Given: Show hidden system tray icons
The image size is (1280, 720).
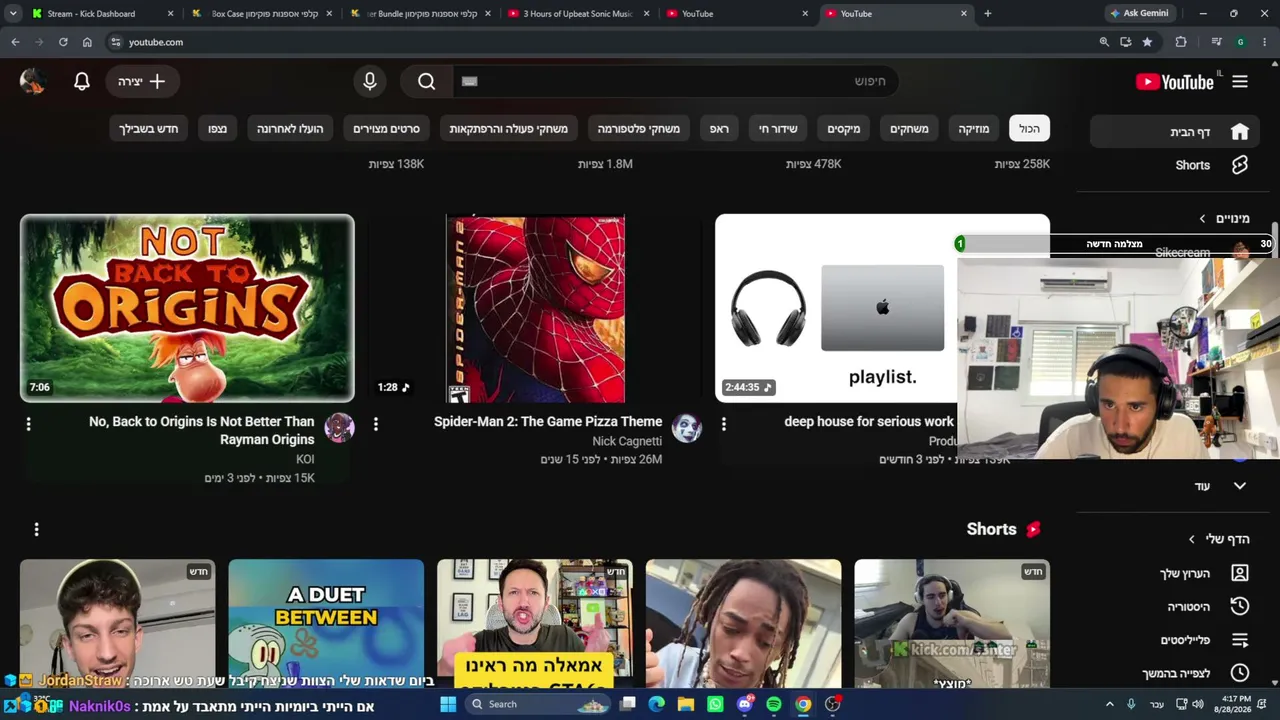Looking at the screenshot, I should (x=1109, y=704).
